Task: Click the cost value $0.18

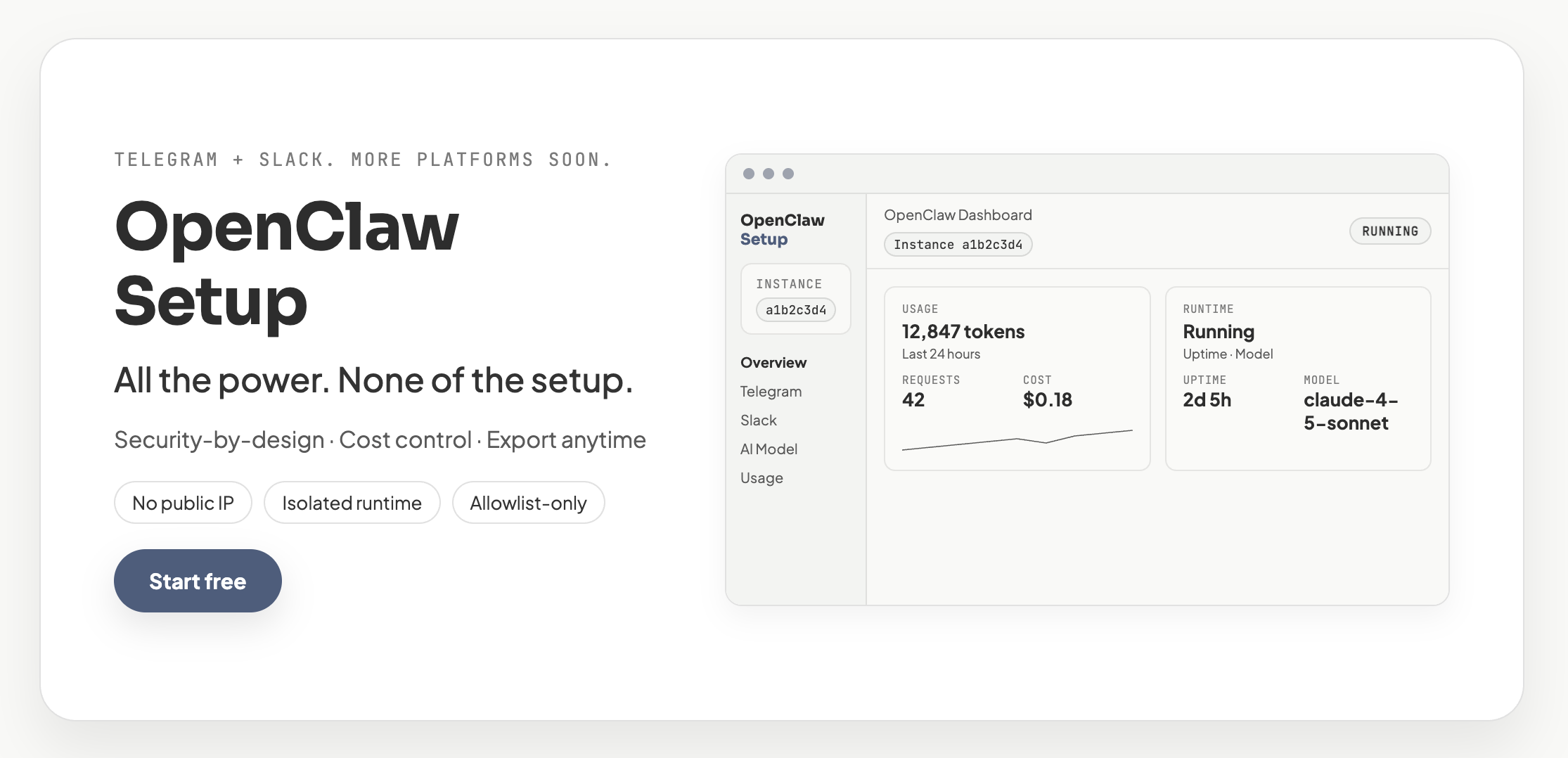Action: pyautogui.click(x=1048, y=399)
